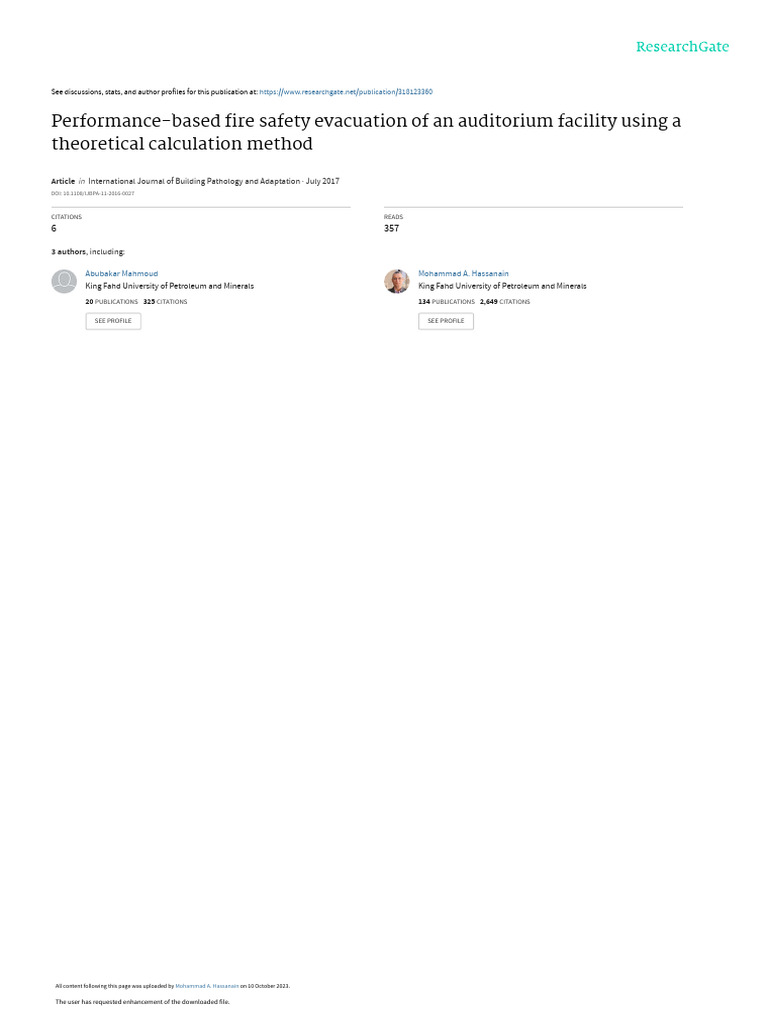The width and height of the screenshot is (768, 1024).
Task: Click the '3 authors, including' text
Action: 88,252
